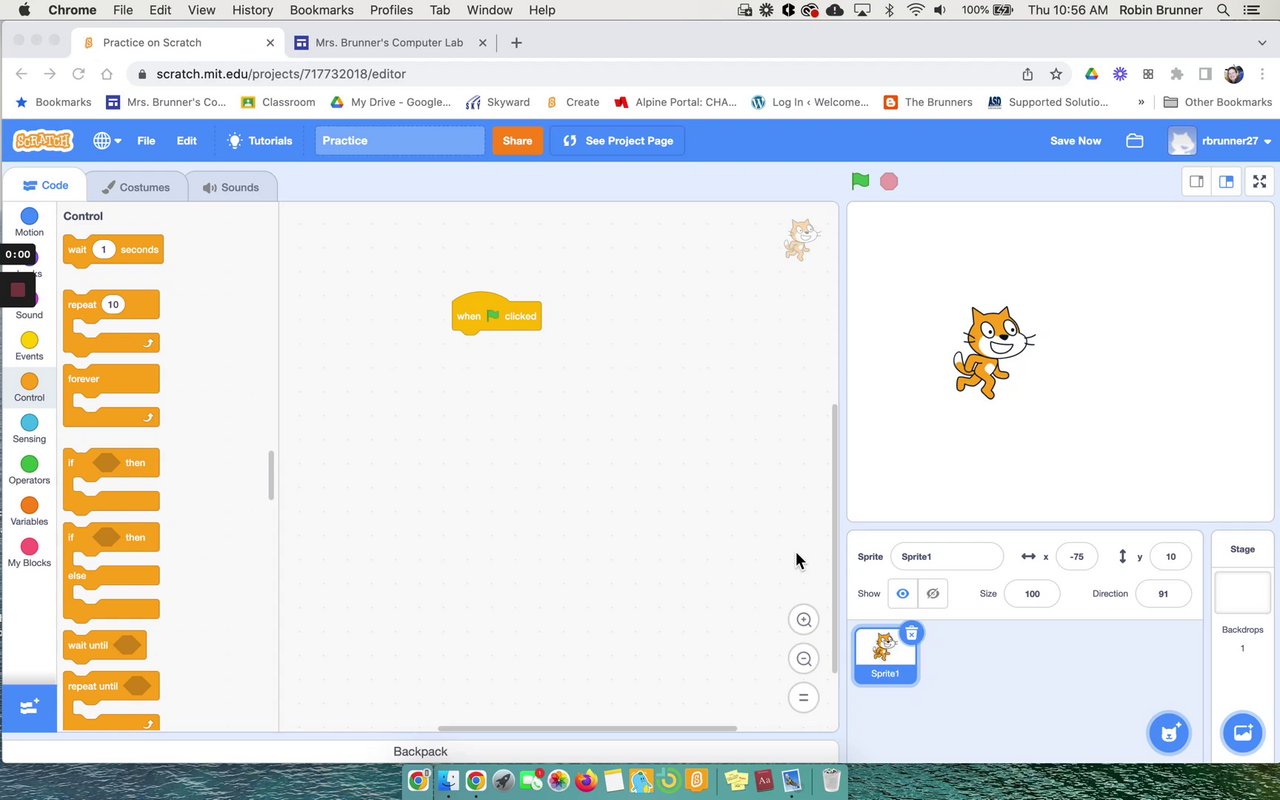This screenshot has width=1280, height=800.
Task: Click the sprite x position field
Action: (x=1076, y=557)
